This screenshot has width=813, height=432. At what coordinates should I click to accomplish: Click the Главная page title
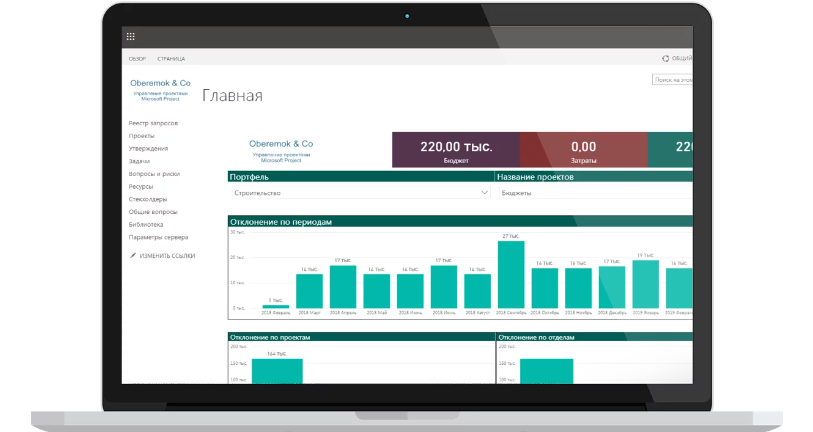pyautogui.click(x=232, y=95)
